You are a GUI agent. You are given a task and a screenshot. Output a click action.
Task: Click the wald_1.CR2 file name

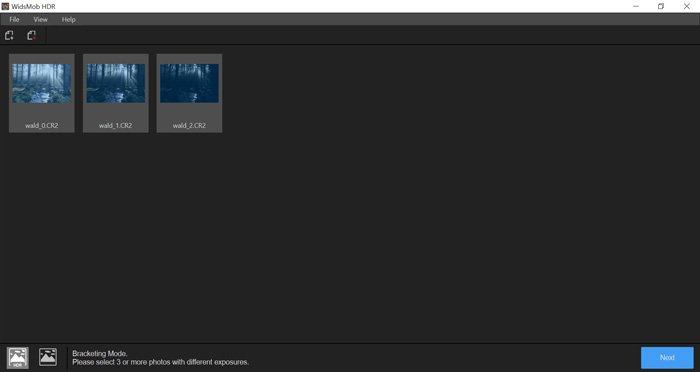(x=116, y=125)
